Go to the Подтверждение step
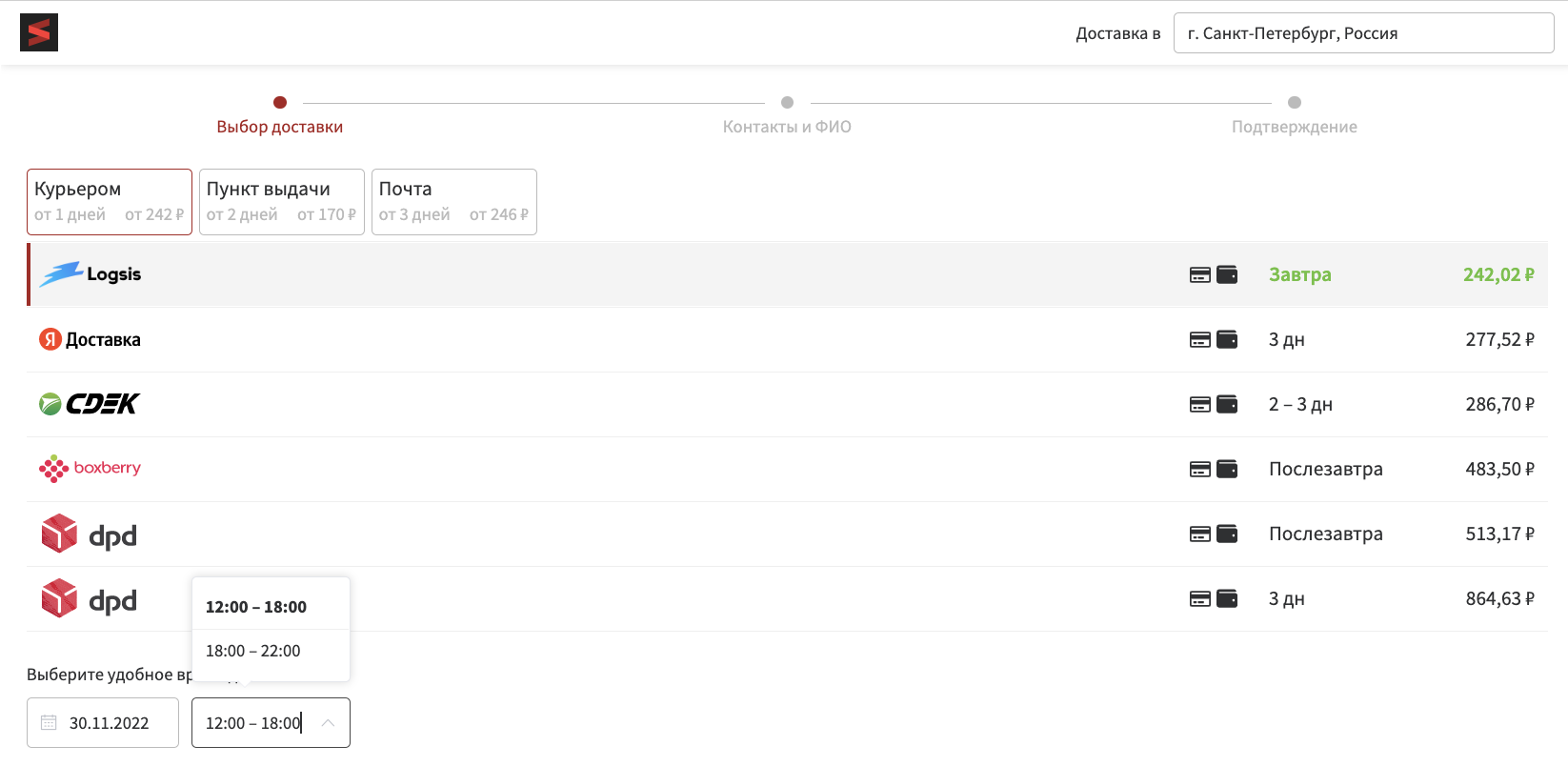This screenshot has width=1568, height=766. click(1295, 116)
